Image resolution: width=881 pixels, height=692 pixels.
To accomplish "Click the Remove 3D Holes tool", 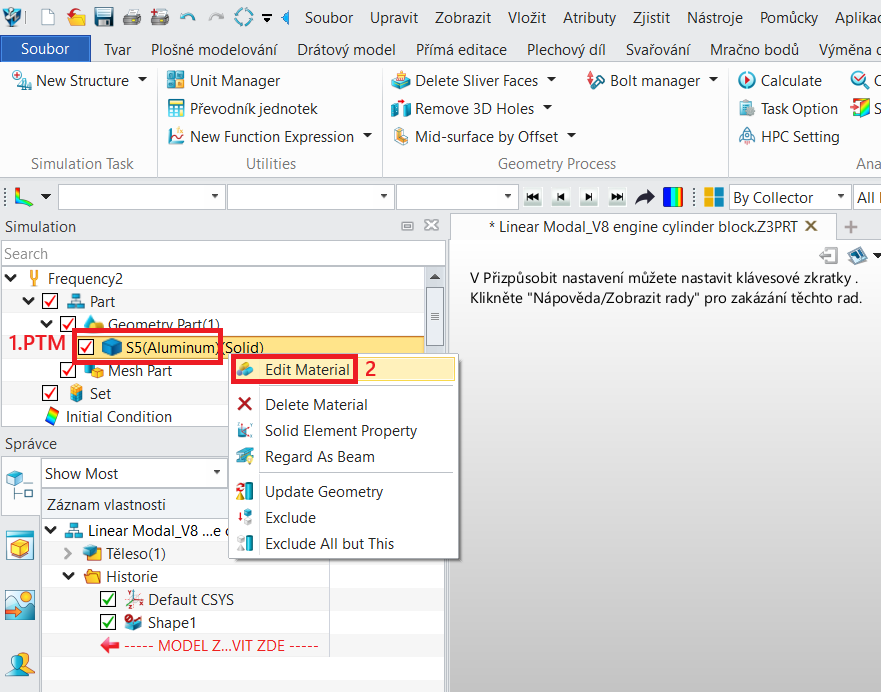I will click(x=463, y=108).
